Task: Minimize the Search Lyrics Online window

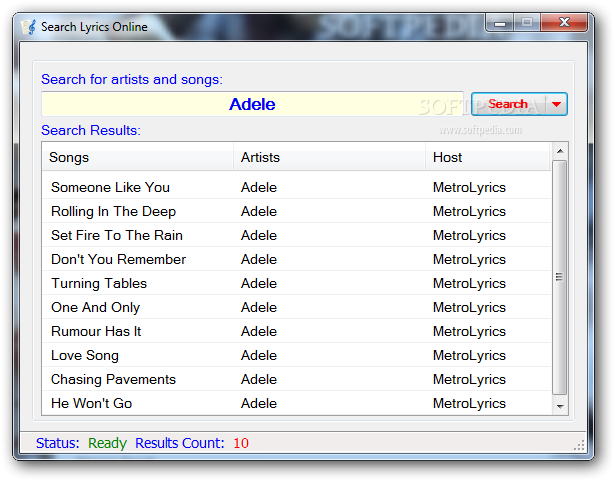Action: click(499, 23)
